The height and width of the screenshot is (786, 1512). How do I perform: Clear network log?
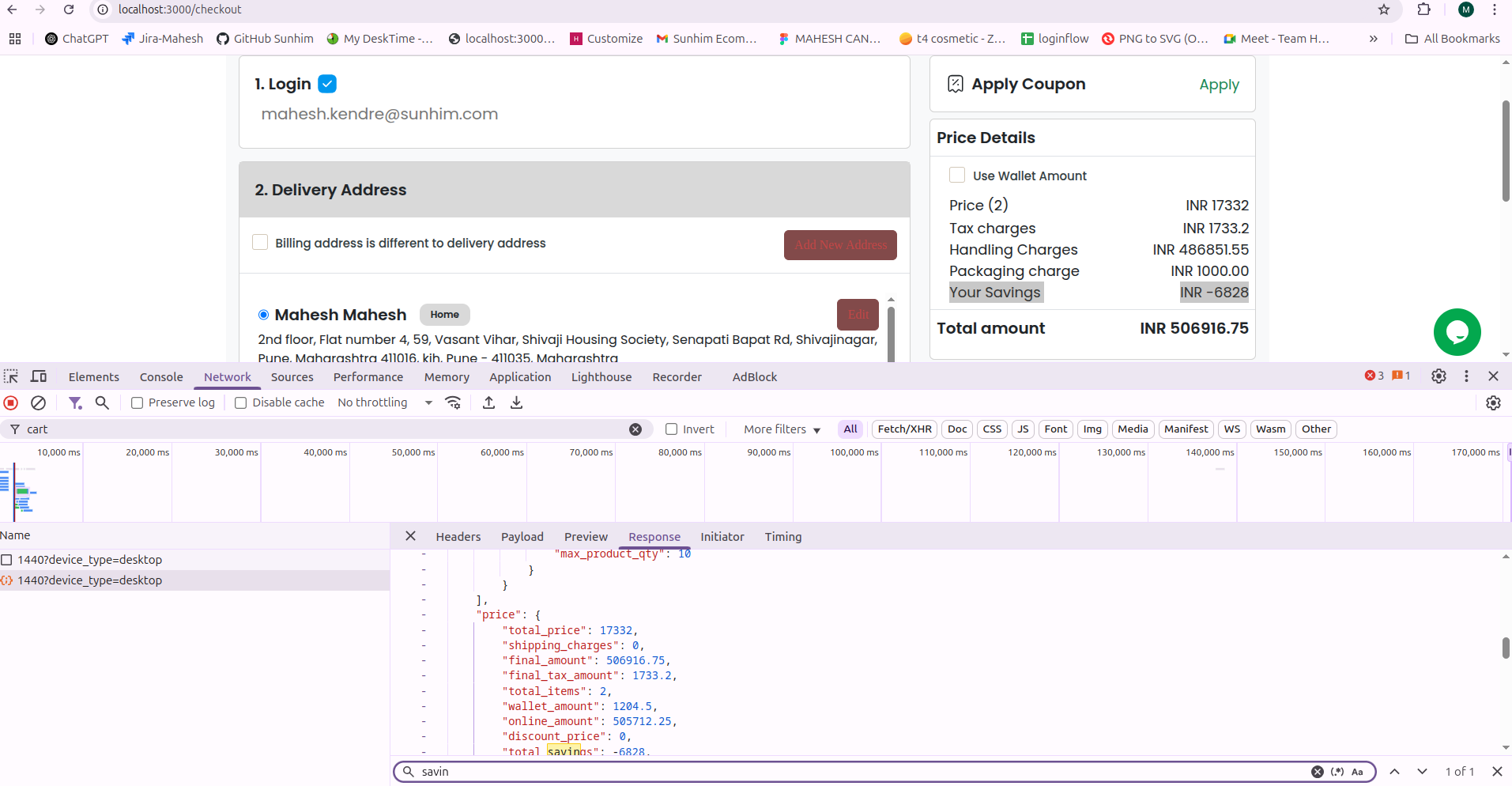pos(38,402)
